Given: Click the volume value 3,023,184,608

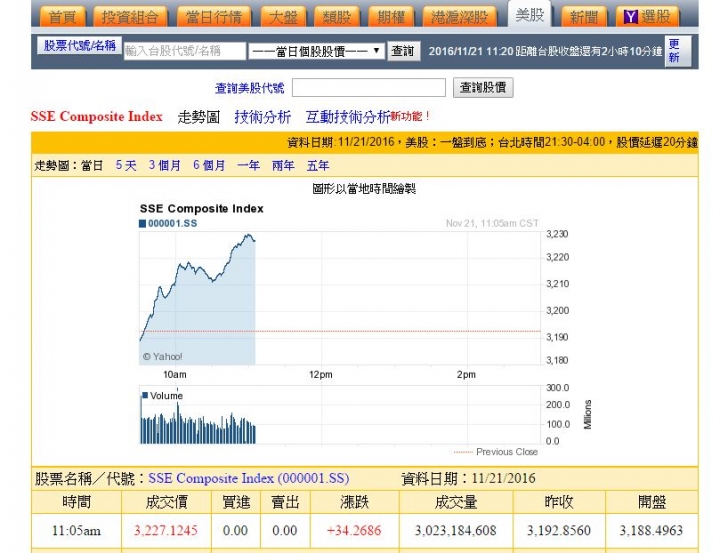Looking at the screenshot, I should click(x=456, y=530).
